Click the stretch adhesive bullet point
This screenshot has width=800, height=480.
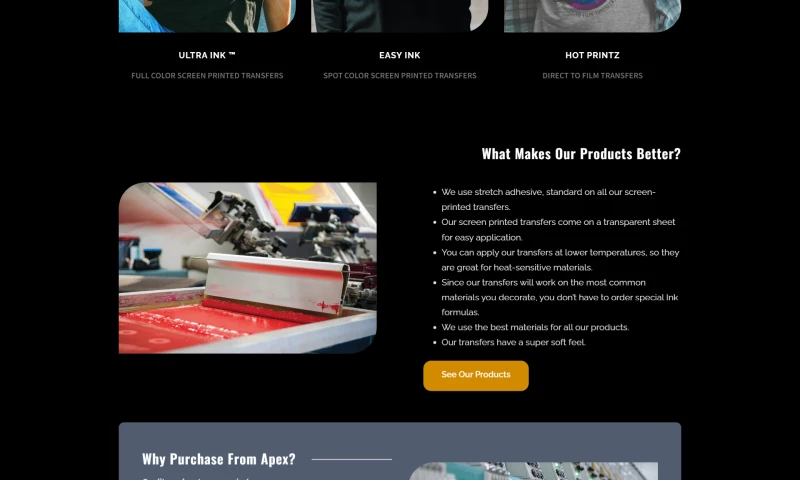pos(548,199)
